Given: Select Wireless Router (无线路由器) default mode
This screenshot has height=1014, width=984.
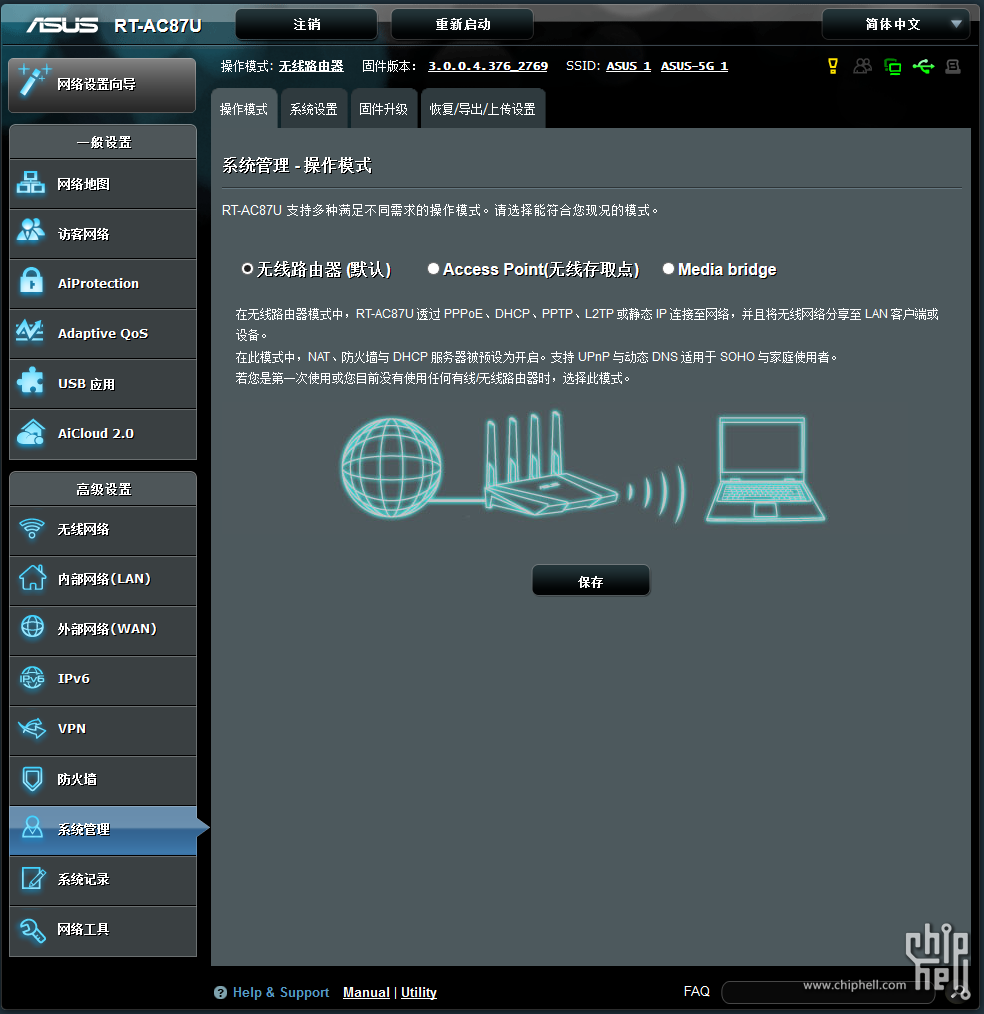Looking at the screenshot, I should pyautogui.click(x=247, y=268).
